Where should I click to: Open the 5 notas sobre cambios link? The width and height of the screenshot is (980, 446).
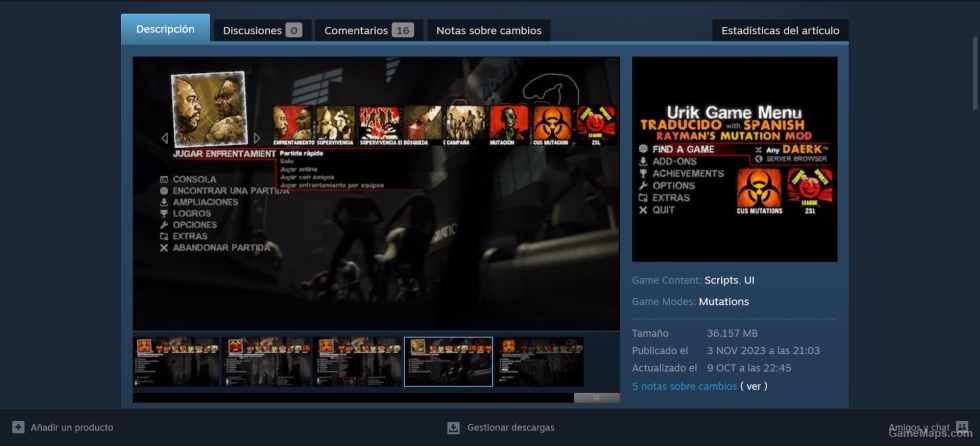pos(684,386)
